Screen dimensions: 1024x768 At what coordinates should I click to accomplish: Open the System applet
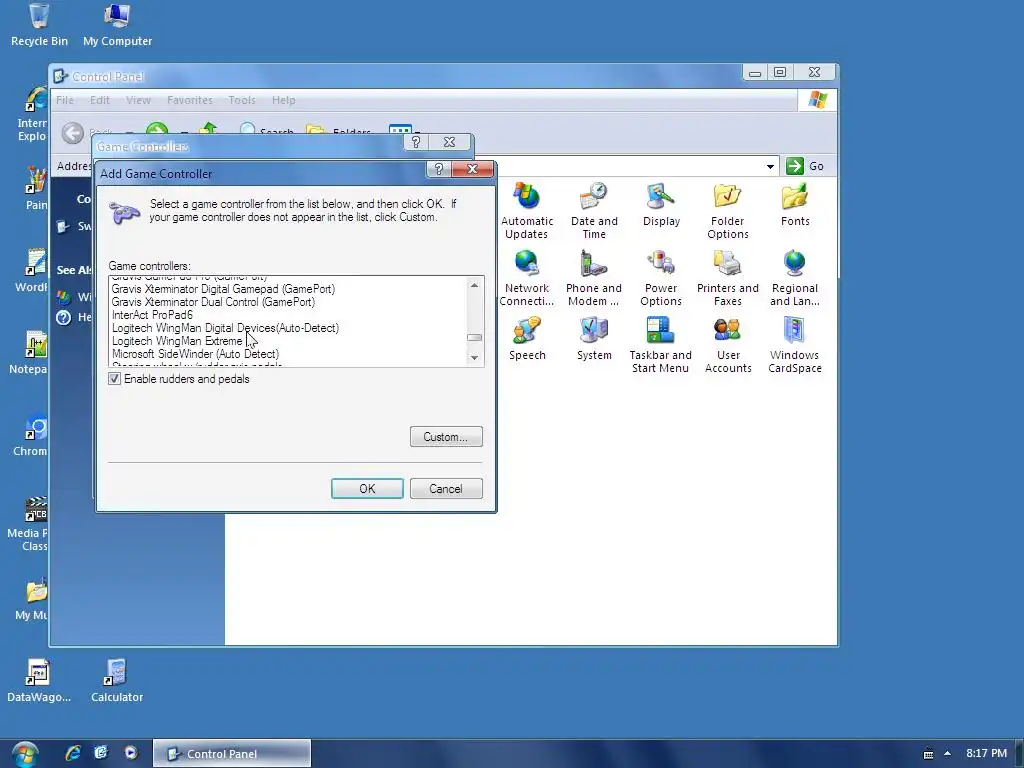pyautogui.click(x=594, y=338)
